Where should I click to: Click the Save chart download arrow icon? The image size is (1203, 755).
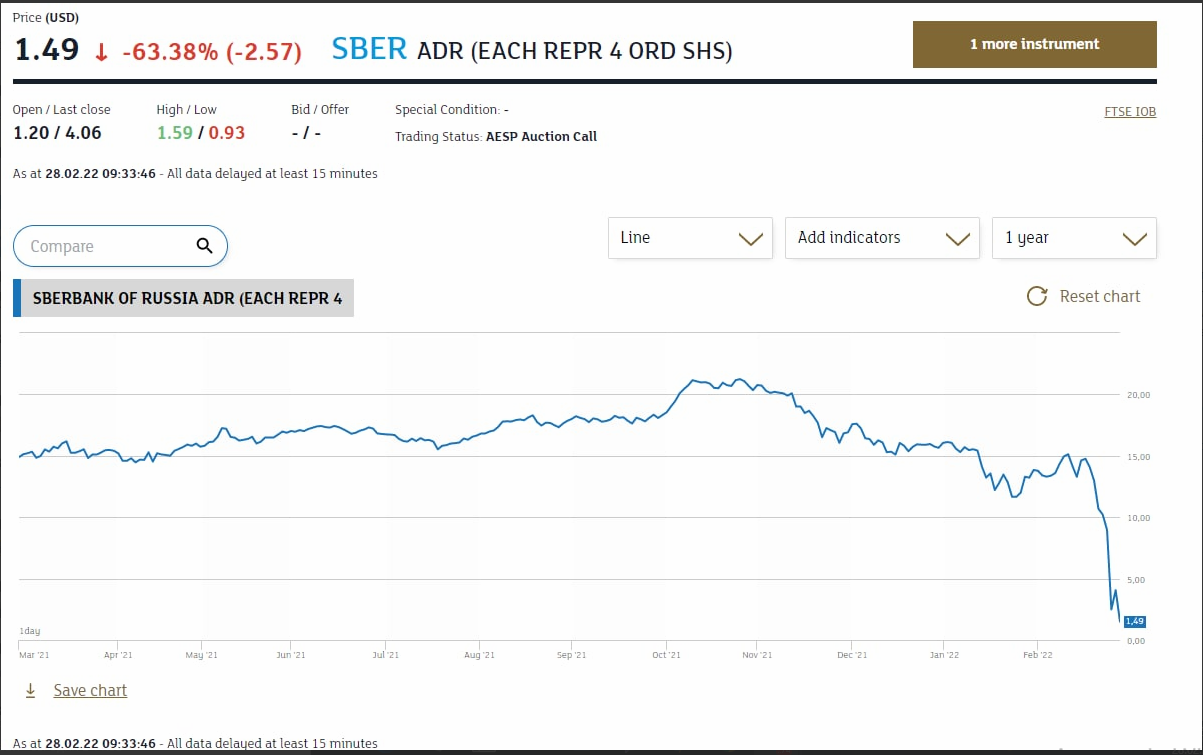[30, 690]
